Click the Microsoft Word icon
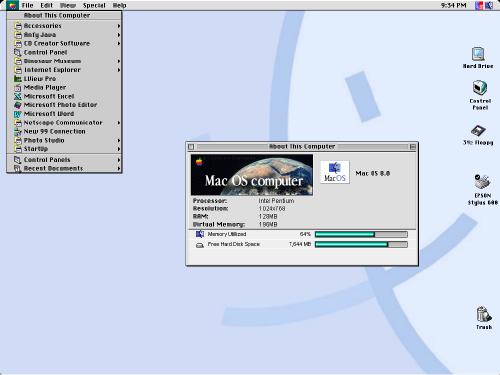The width and height of the screenshot is (500, 375). tap(18, 114)
